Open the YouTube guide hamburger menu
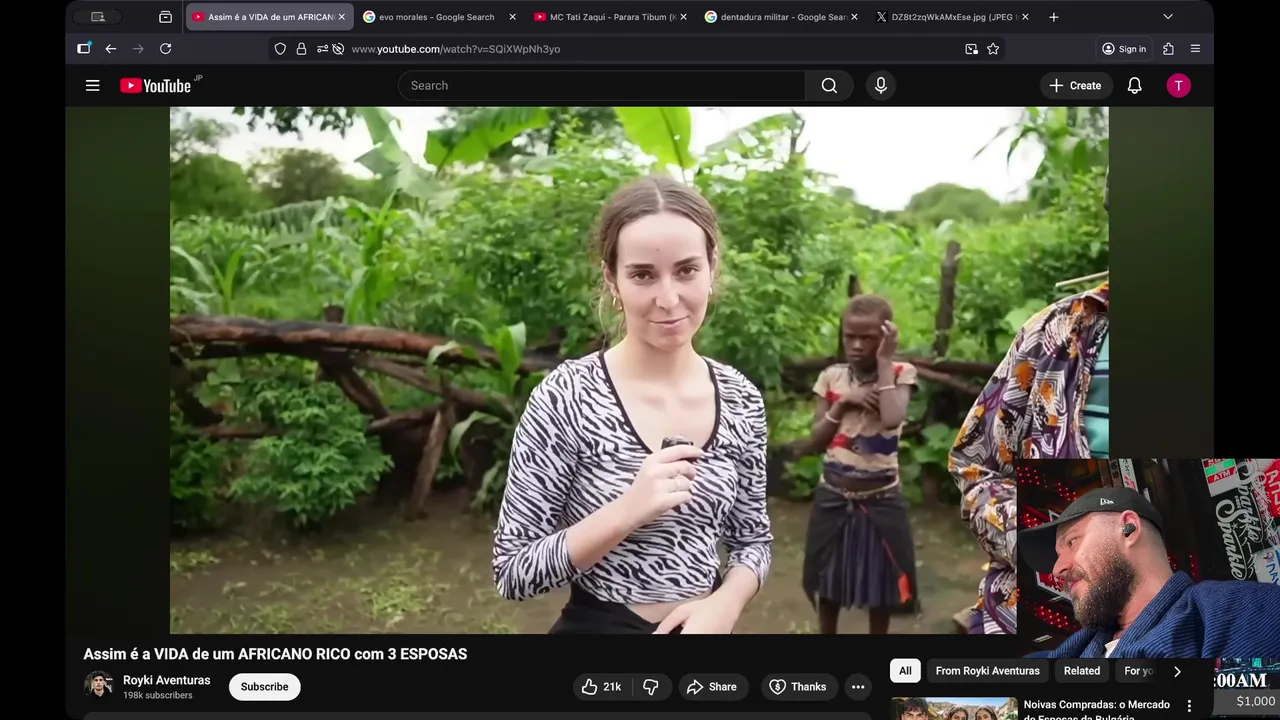 [92, 86]
